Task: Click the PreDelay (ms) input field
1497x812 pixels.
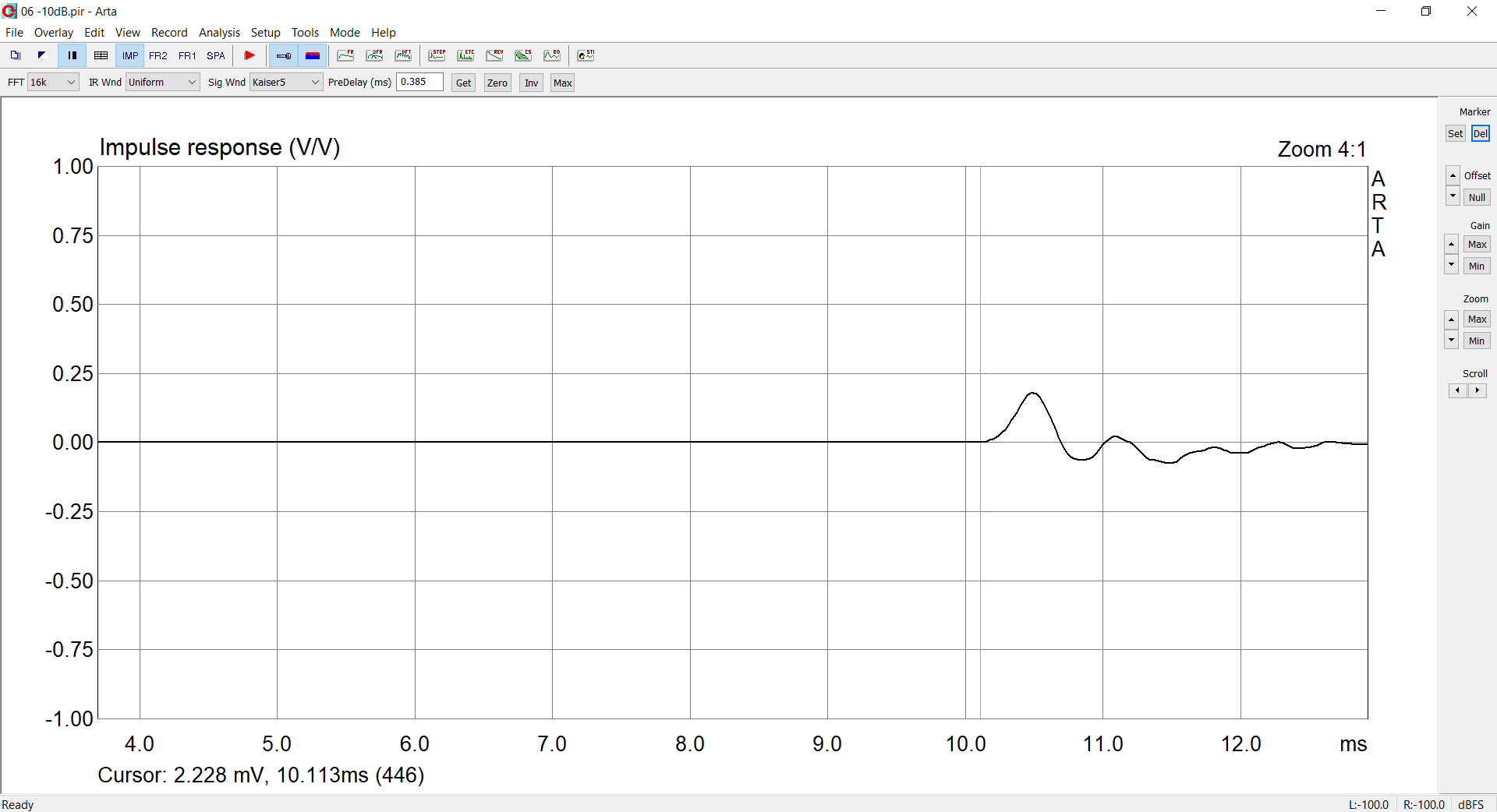Action: [419, 82]
